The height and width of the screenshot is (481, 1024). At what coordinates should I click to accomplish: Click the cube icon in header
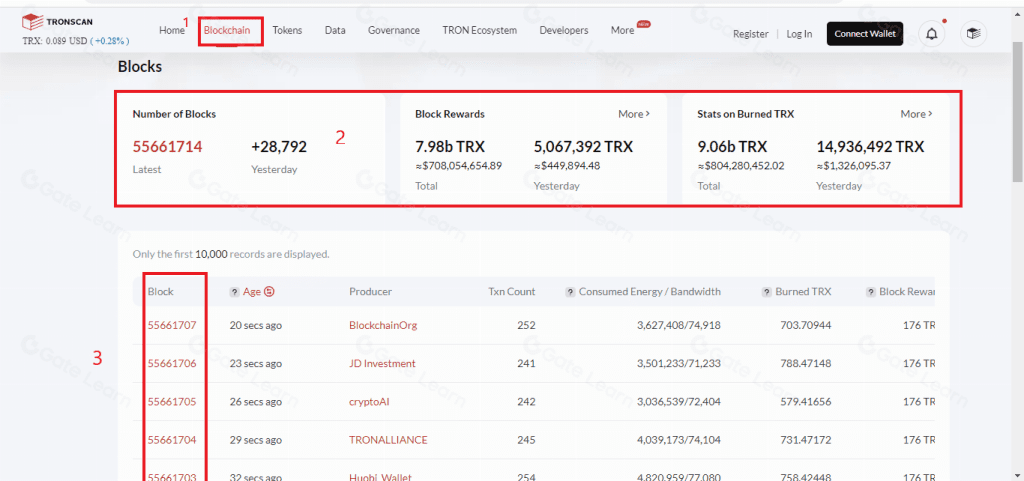972,33
